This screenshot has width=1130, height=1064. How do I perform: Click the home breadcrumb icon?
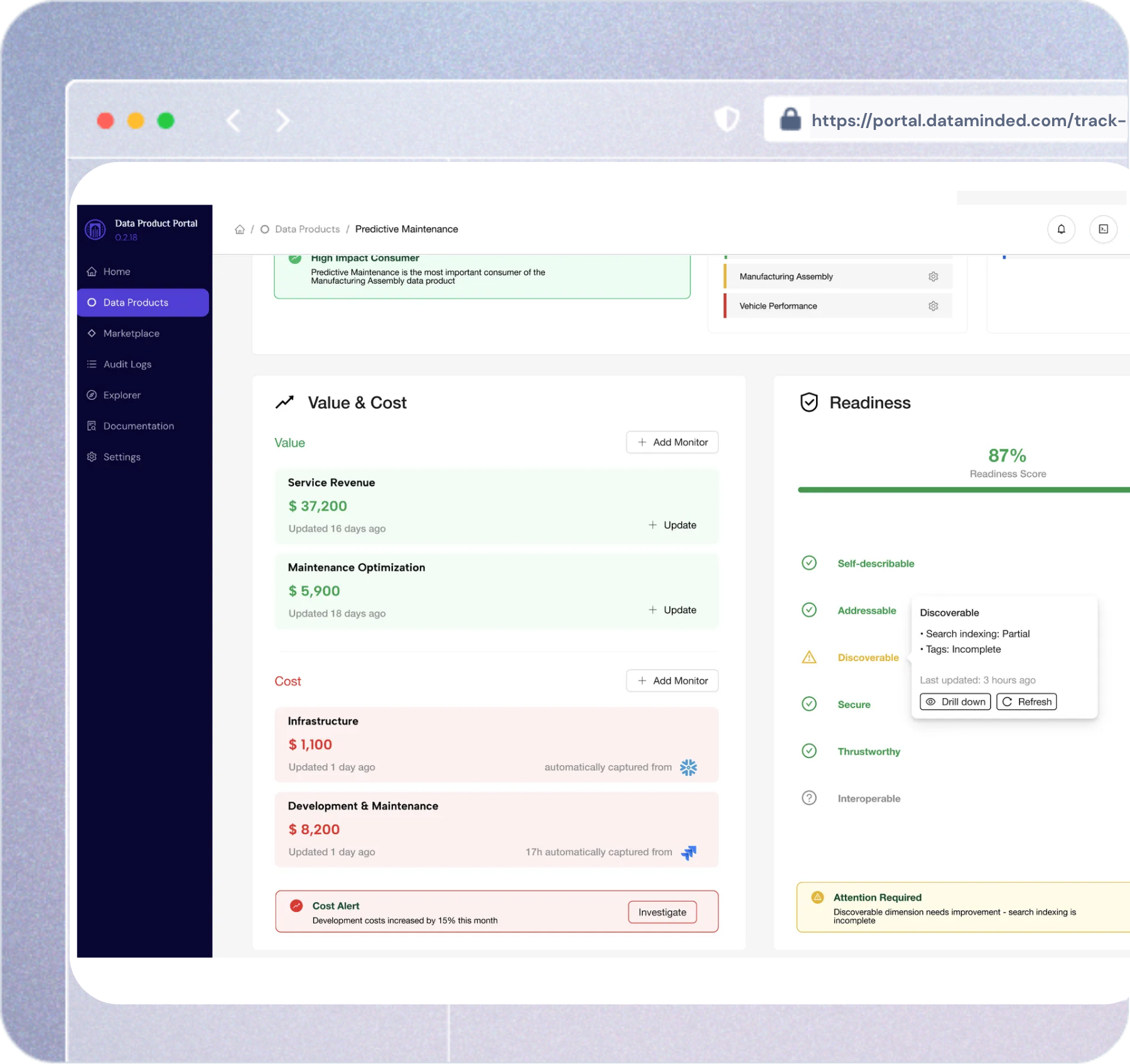[240, 230]
